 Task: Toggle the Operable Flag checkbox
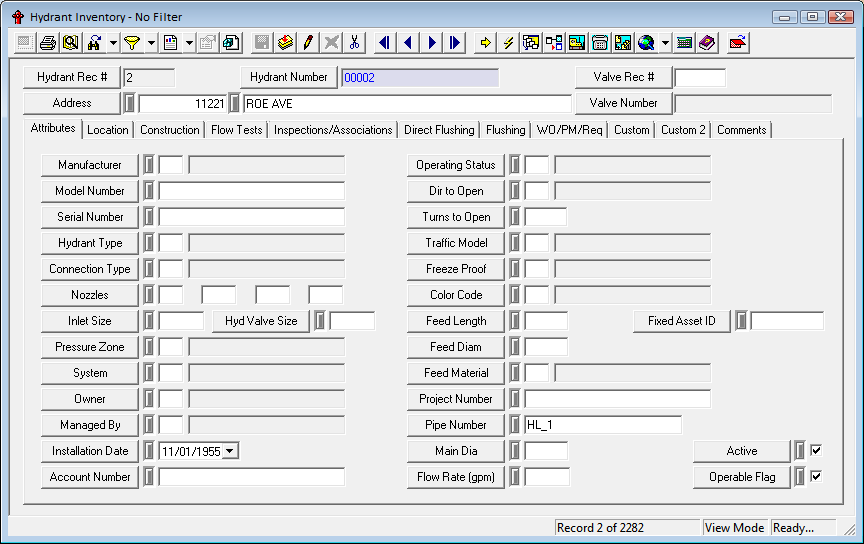816,477
